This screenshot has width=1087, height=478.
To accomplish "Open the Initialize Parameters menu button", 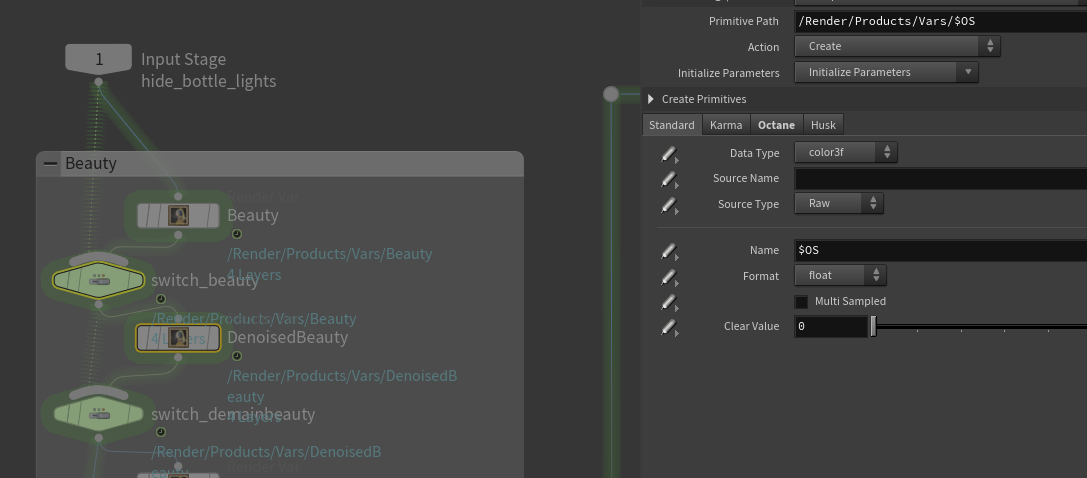I will 886,72.
